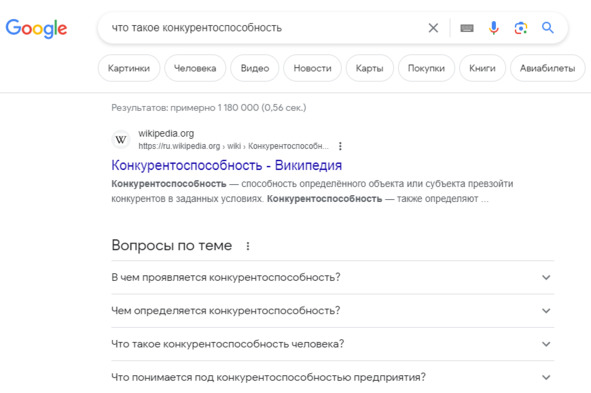
Task: Clear the search query with X icon
Action: [x=433, y=28]
